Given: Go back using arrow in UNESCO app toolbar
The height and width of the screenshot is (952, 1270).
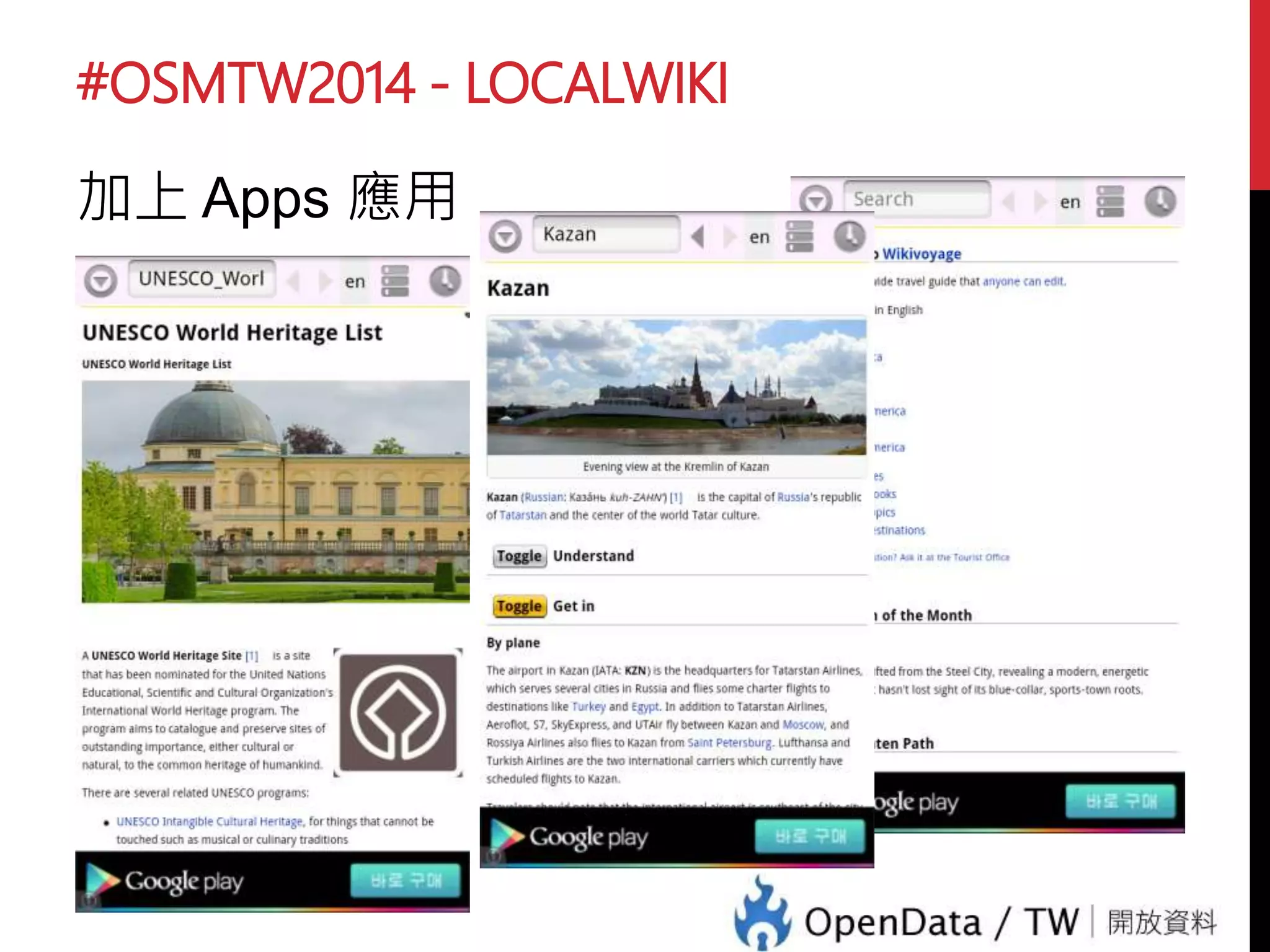Looking at the screenshot, I should point(293,281).
